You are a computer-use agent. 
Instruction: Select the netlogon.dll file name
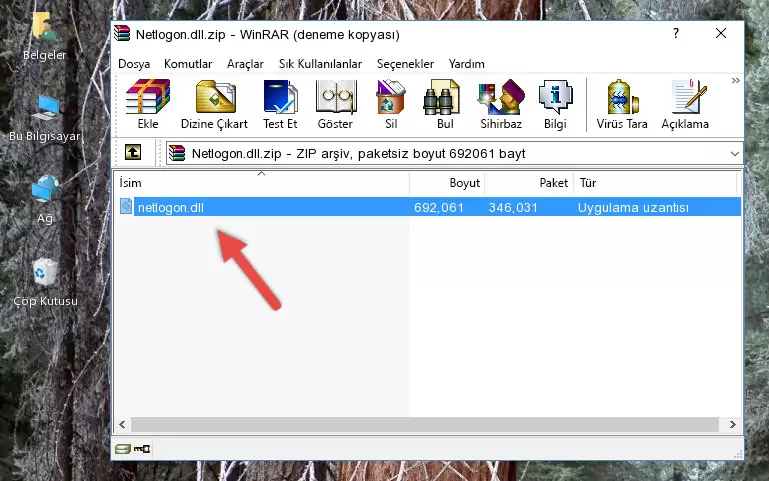click(x=171, y=207)
